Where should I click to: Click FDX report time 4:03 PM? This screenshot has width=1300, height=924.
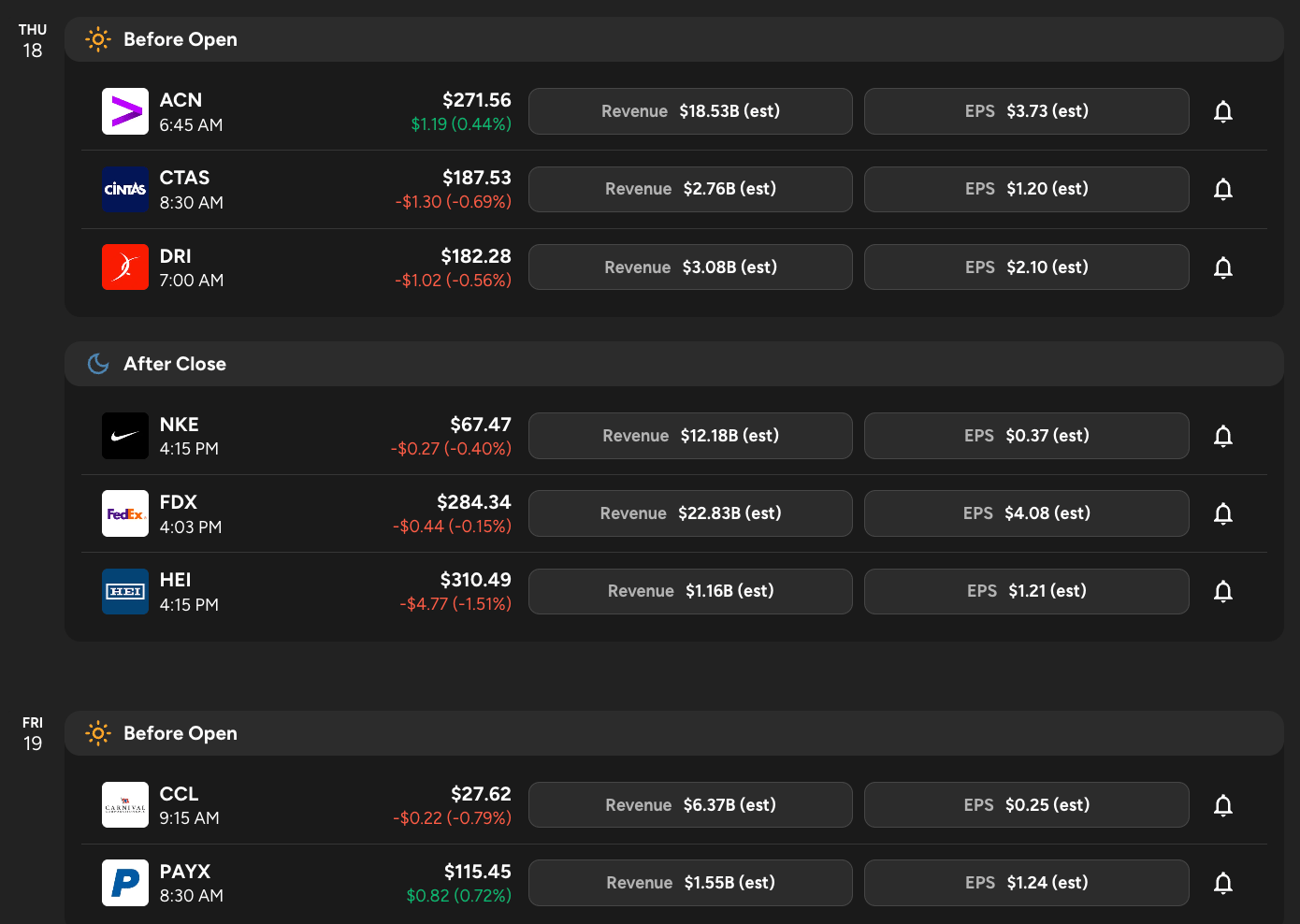[x=191, y=527]
